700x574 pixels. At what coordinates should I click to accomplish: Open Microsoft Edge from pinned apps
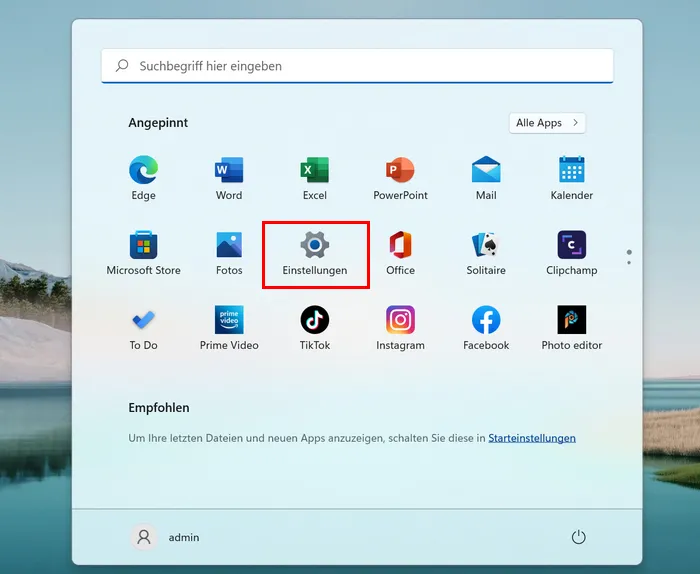tap(143, 178)
